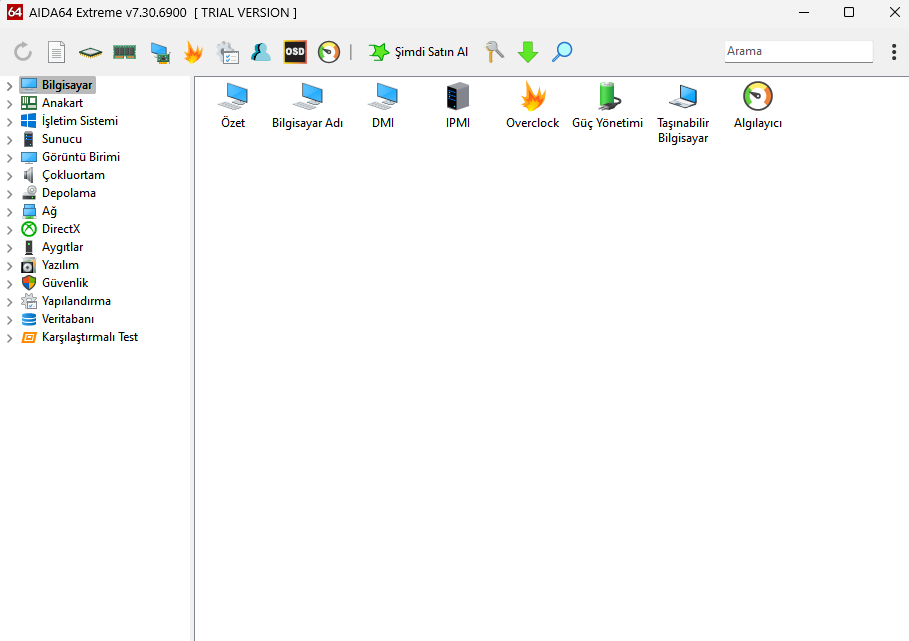Select Karşılaştırmalı Test in the tree
The height and width of the screenshot is (641, 909).
coord(89,337)
